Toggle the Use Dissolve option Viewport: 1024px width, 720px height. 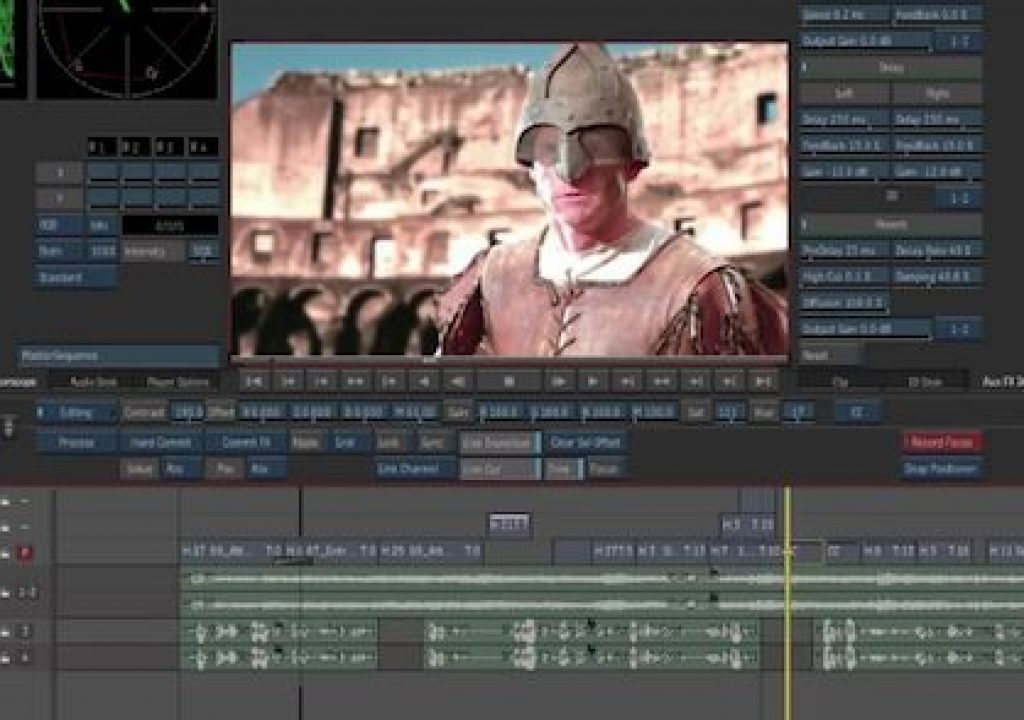pyautogui.click(x=500, y=442)
